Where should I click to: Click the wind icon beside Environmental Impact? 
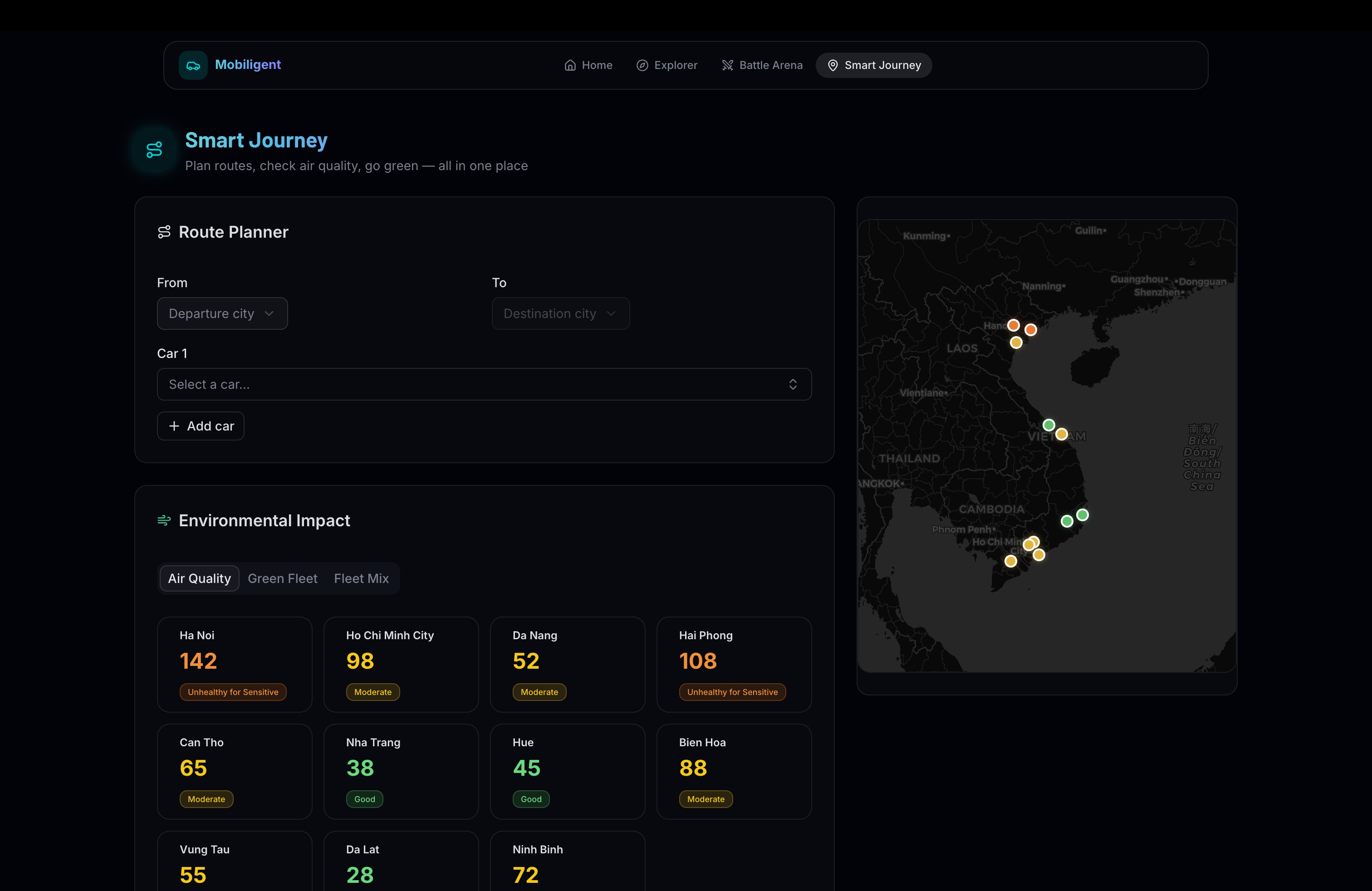pos(164,520)
